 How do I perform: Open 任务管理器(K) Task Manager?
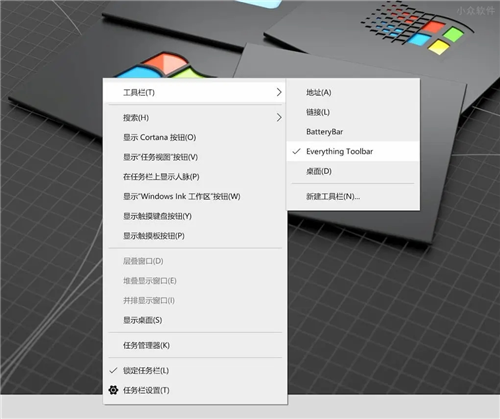click(195, 345)
